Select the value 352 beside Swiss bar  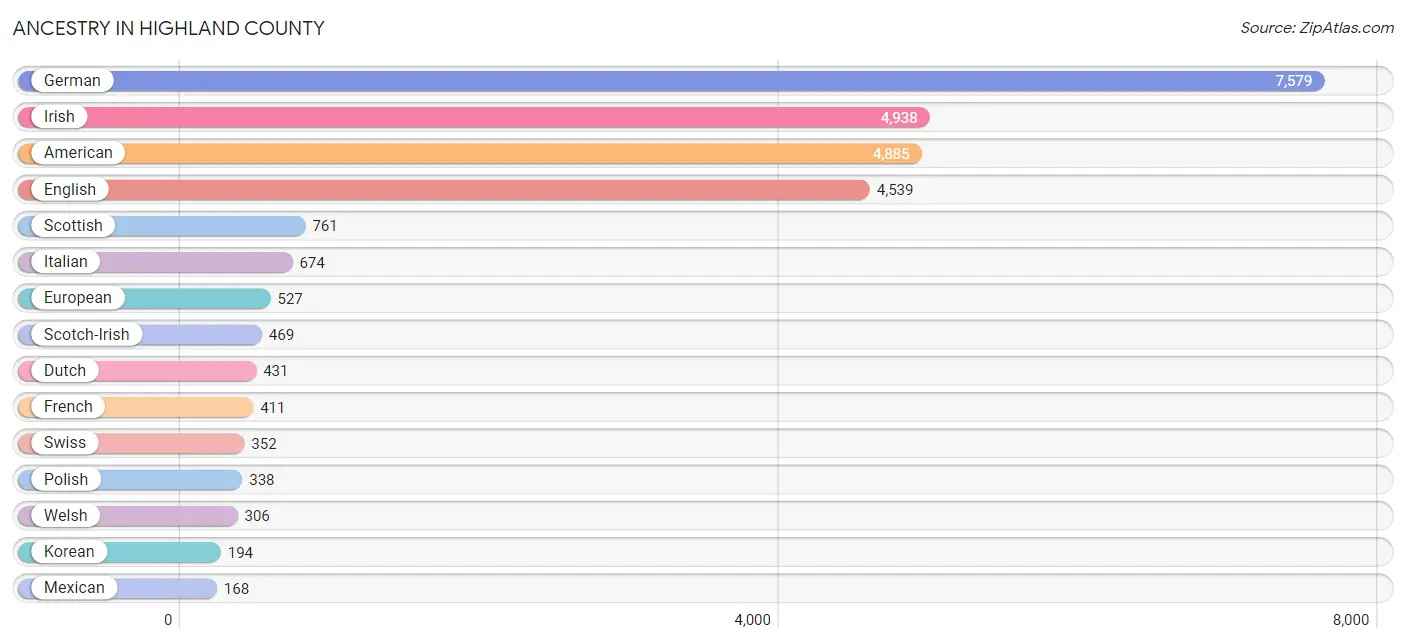point(264,444)
